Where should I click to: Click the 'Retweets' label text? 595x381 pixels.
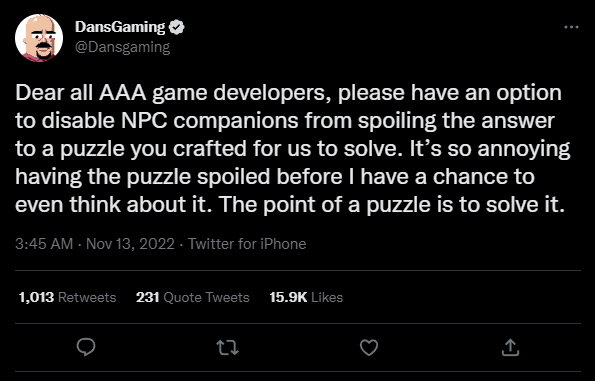87,297
